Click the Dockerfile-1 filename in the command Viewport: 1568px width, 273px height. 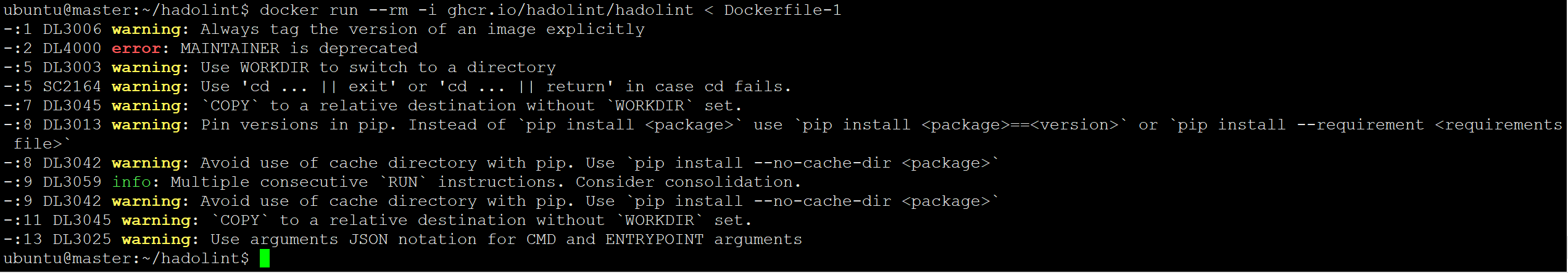click(782, 10)
